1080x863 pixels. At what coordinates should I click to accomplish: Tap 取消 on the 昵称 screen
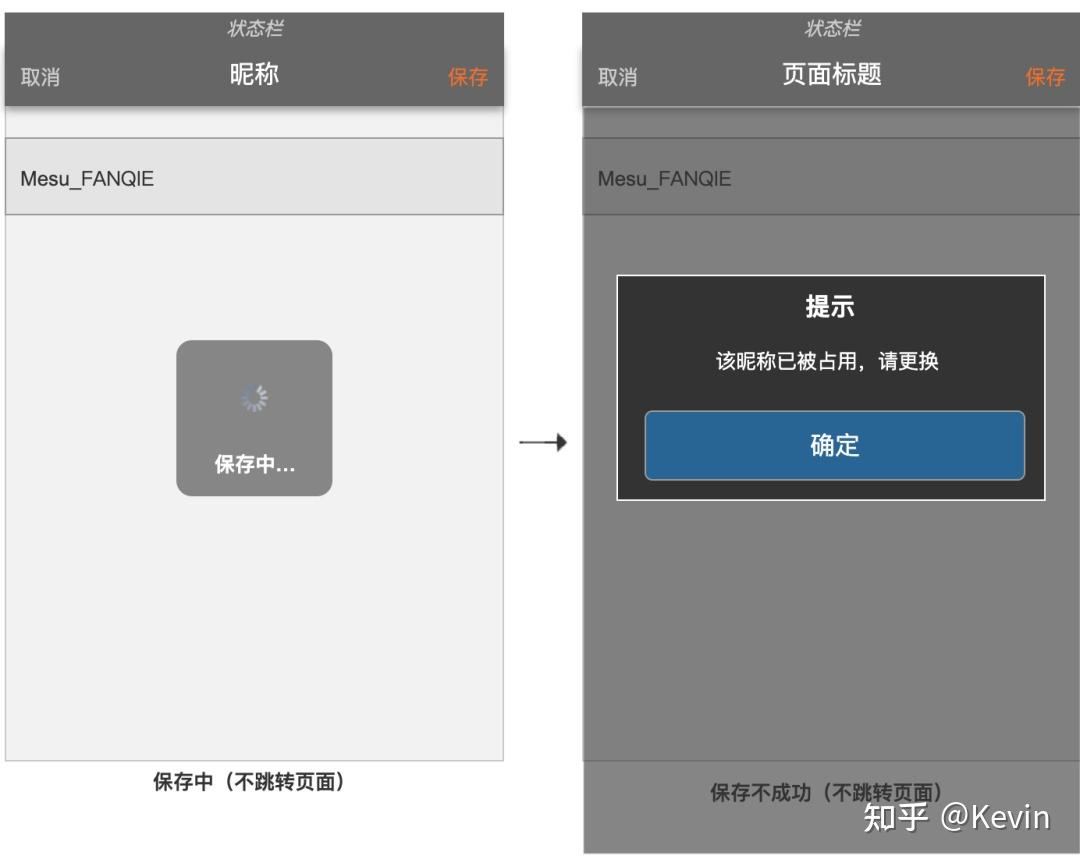(x=42, y=77)
